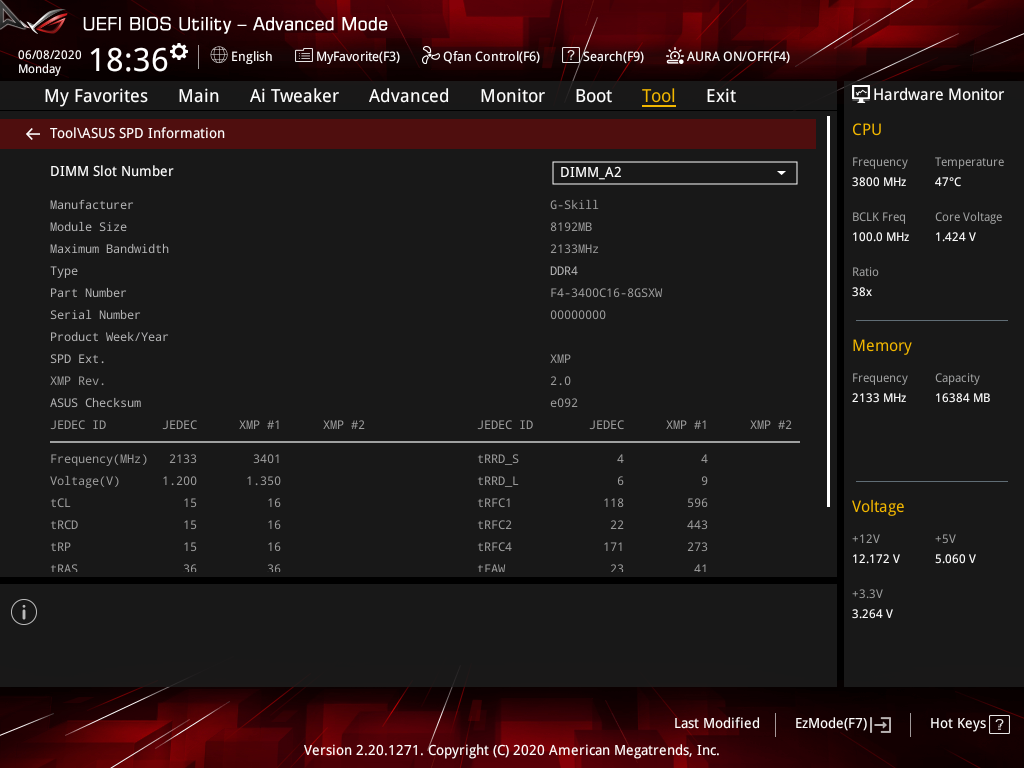Click the Hardware Monitor display icon
Image resolution: width=1024 pixels, height=768 pixels.
coord(861,95)
